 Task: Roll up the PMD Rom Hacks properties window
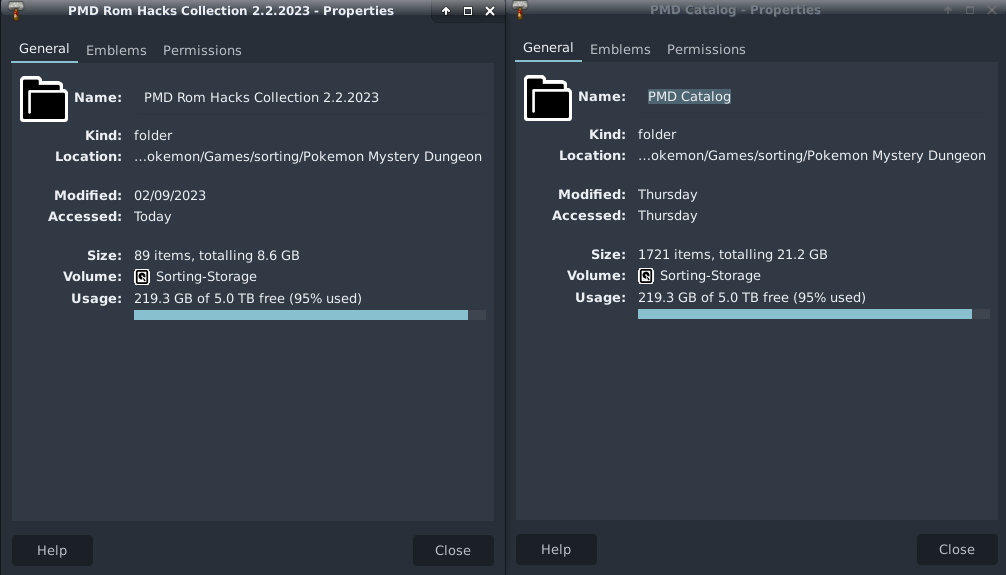tap(446, 11)
